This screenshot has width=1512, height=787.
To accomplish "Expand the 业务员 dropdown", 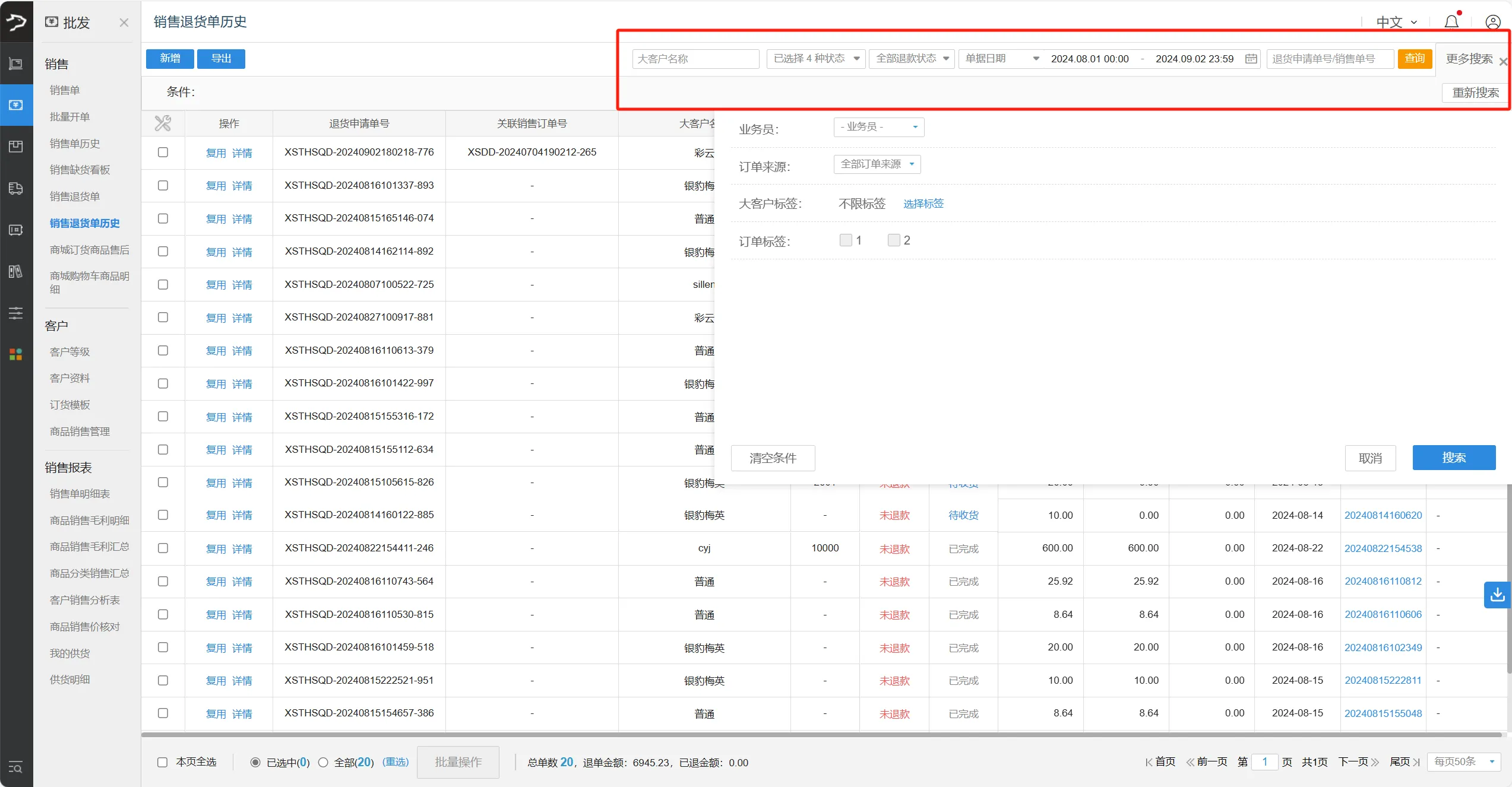I will pos(878,127).
